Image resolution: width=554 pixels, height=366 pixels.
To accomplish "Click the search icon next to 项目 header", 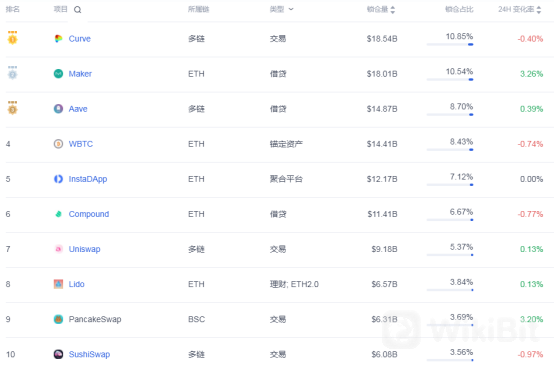I will click(x=77, y=10).
